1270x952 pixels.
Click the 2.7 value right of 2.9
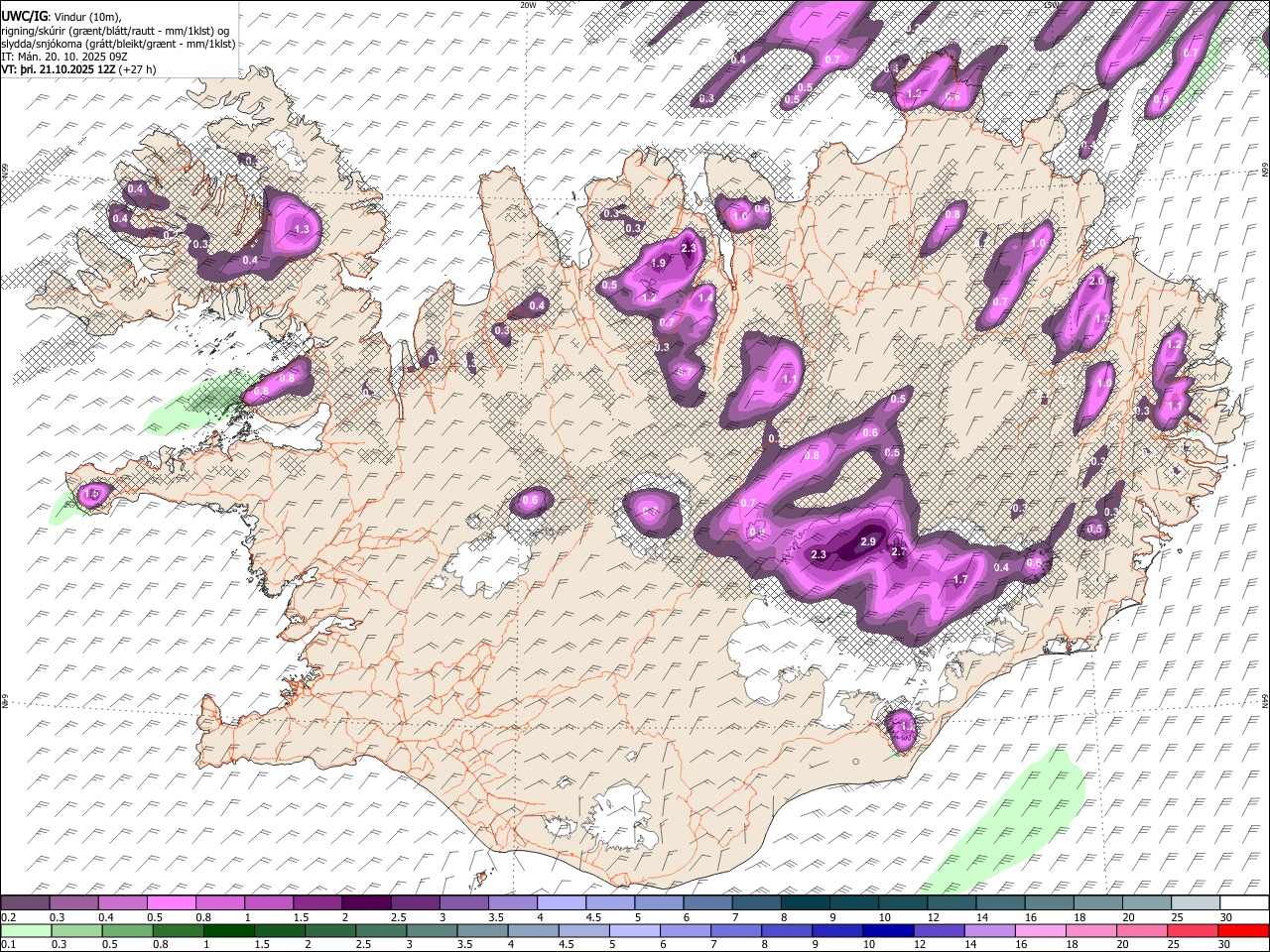click(899, 551)
